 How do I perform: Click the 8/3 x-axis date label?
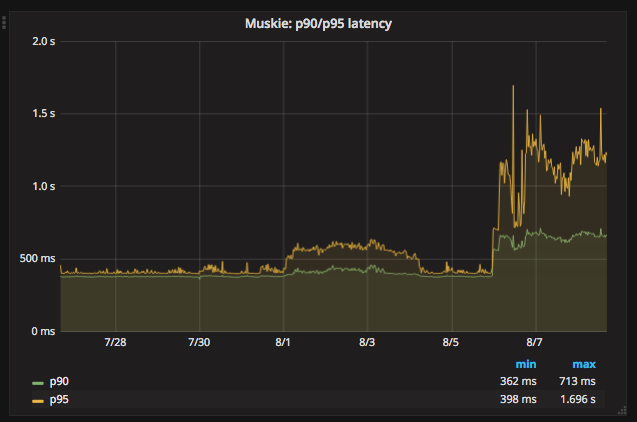pos(367,342)
